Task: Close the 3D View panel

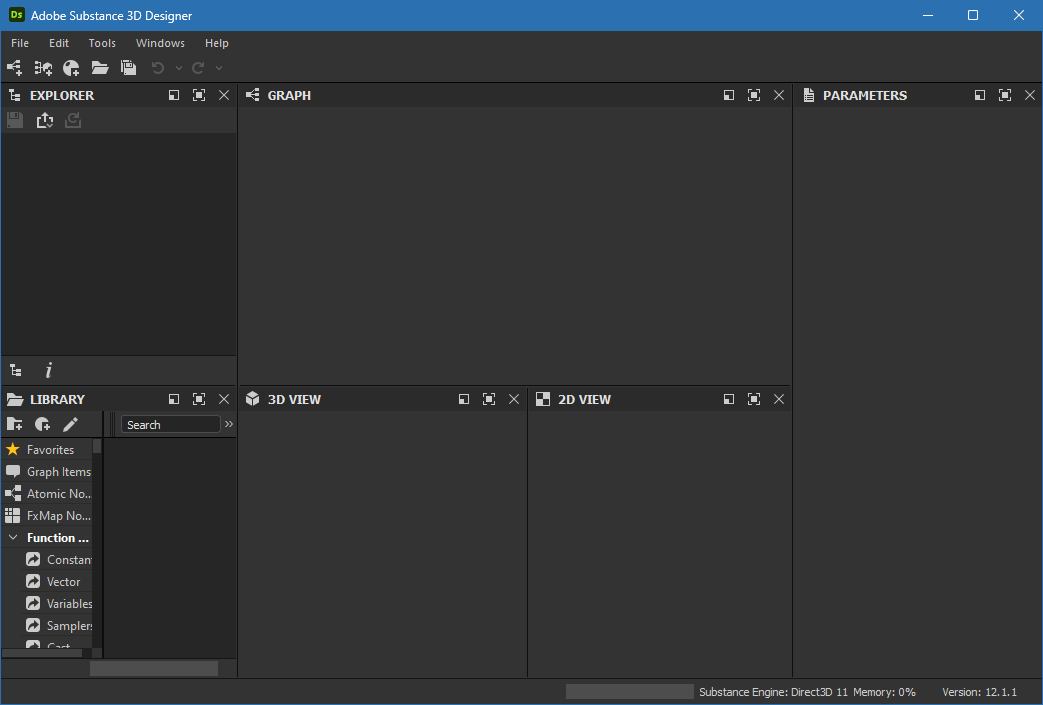Action: click(514, 399)
